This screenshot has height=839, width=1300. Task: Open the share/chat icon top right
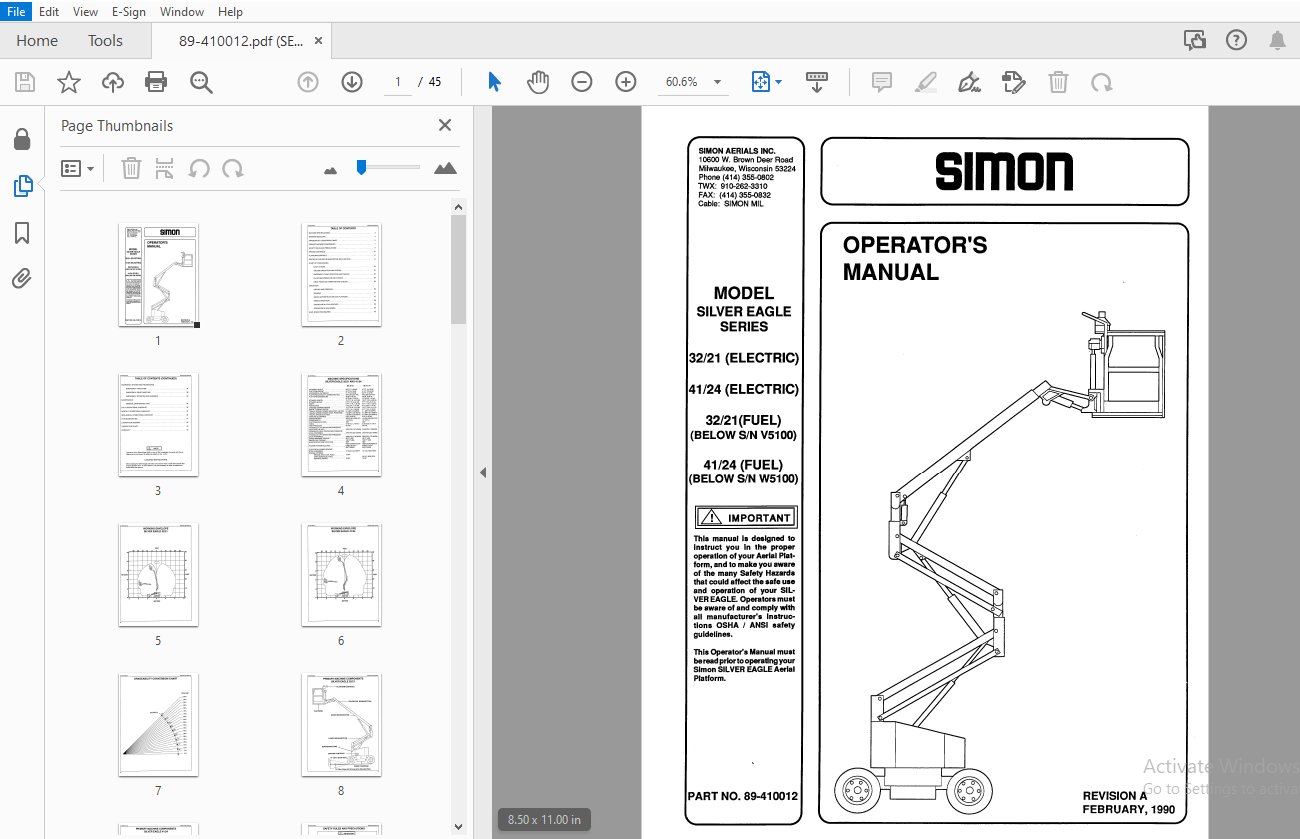[1194, 41]
